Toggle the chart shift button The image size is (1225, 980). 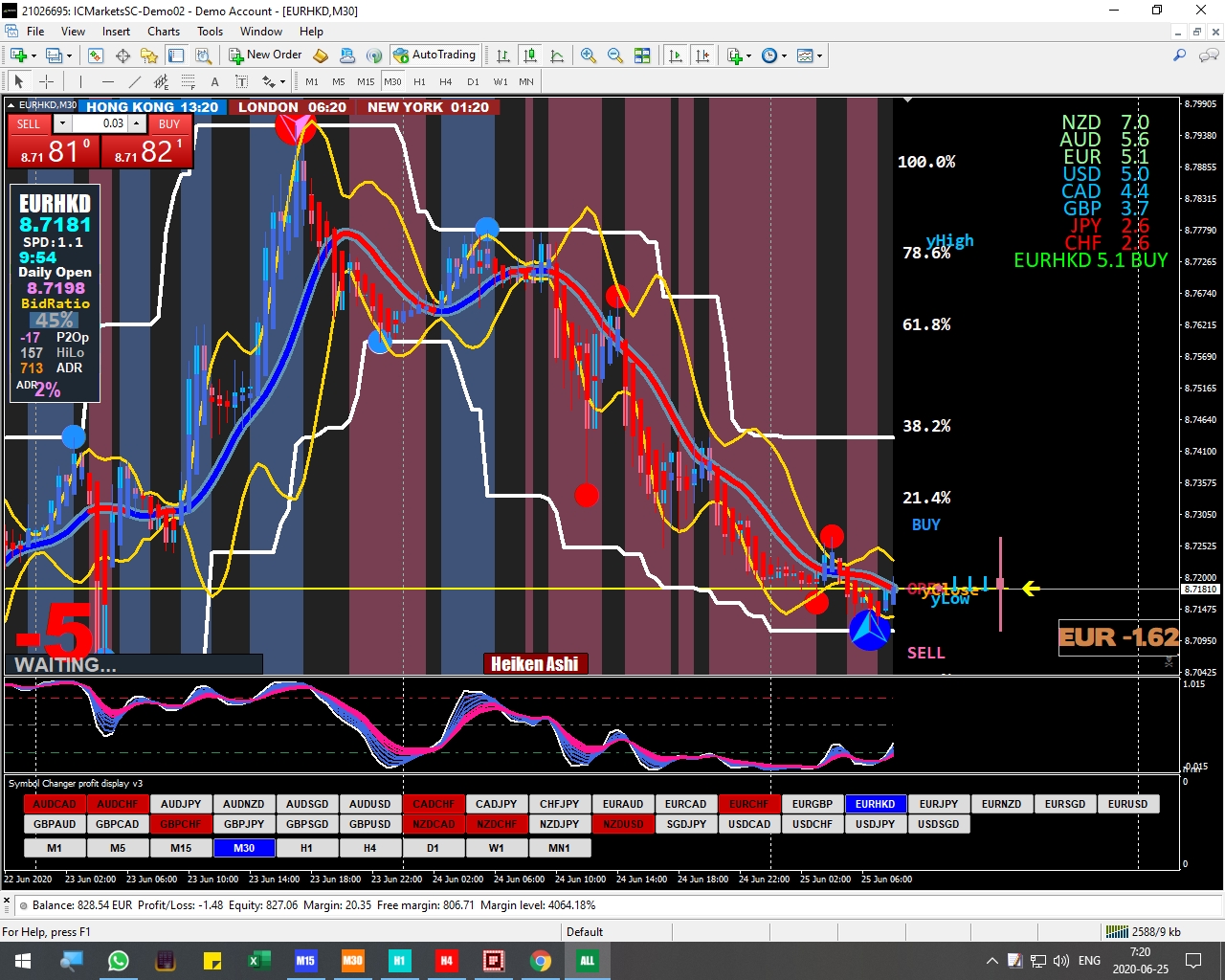702,56
